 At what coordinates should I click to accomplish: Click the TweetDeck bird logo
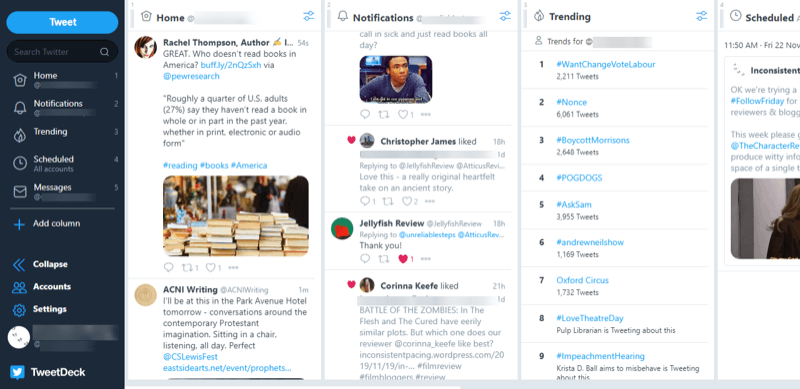(17, 372)
